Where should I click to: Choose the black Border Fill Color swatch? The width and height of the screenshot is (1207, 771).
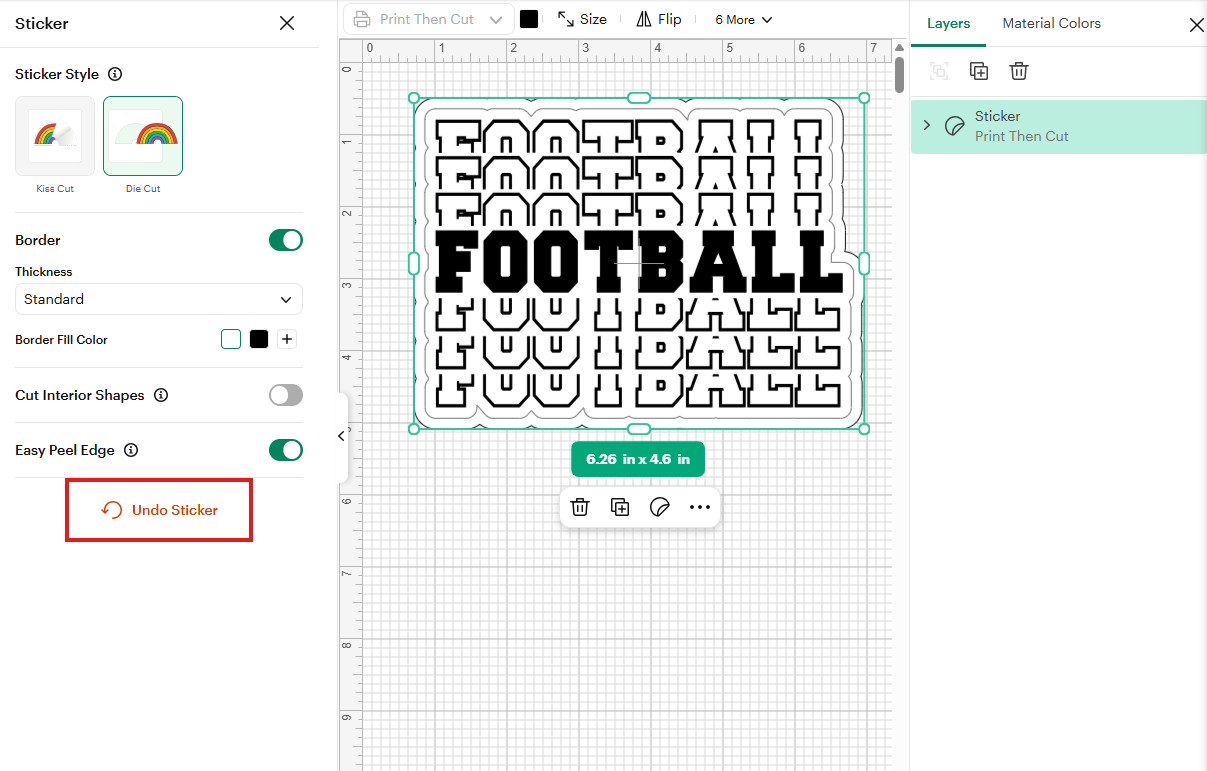[x=259, y=339]
